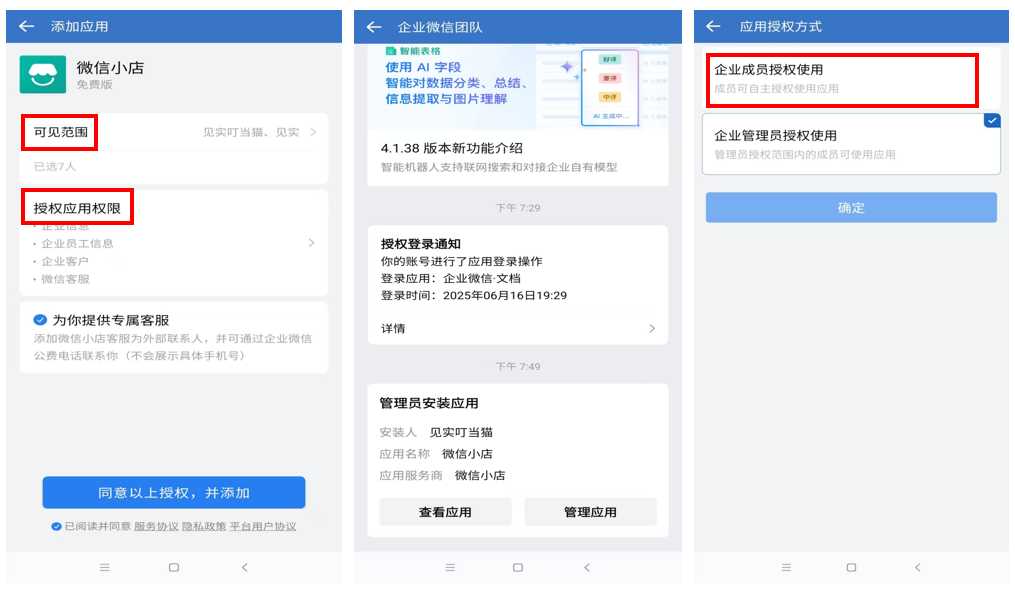
Task: Open the 隐私政策 link
Action: (x=204, y=526)
